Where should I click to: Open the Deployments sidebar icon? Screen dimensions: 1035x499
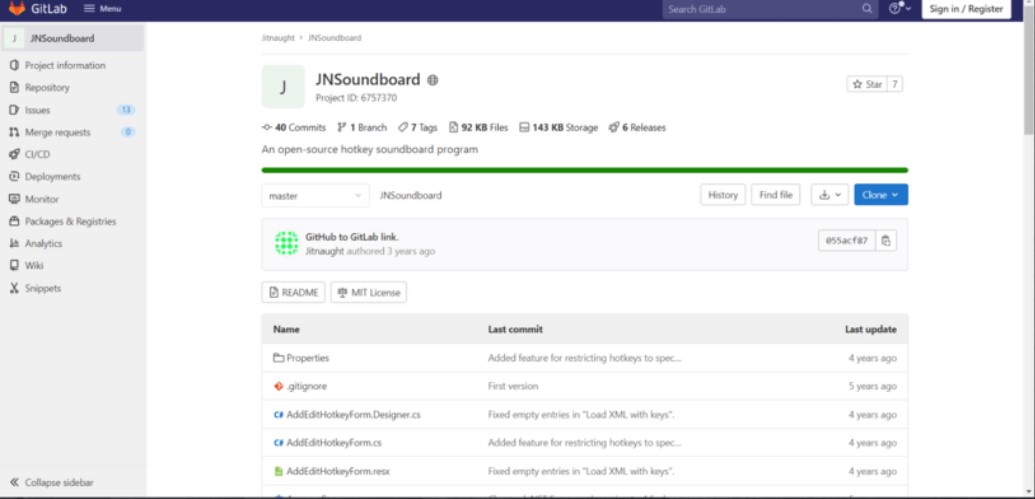coord(14,177)
